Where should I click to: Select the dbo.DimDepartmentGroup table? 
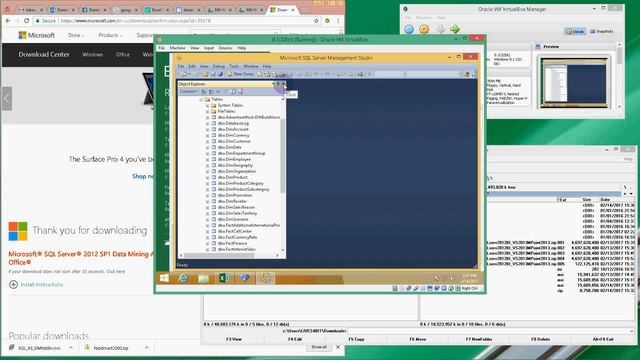click(241, 153)
